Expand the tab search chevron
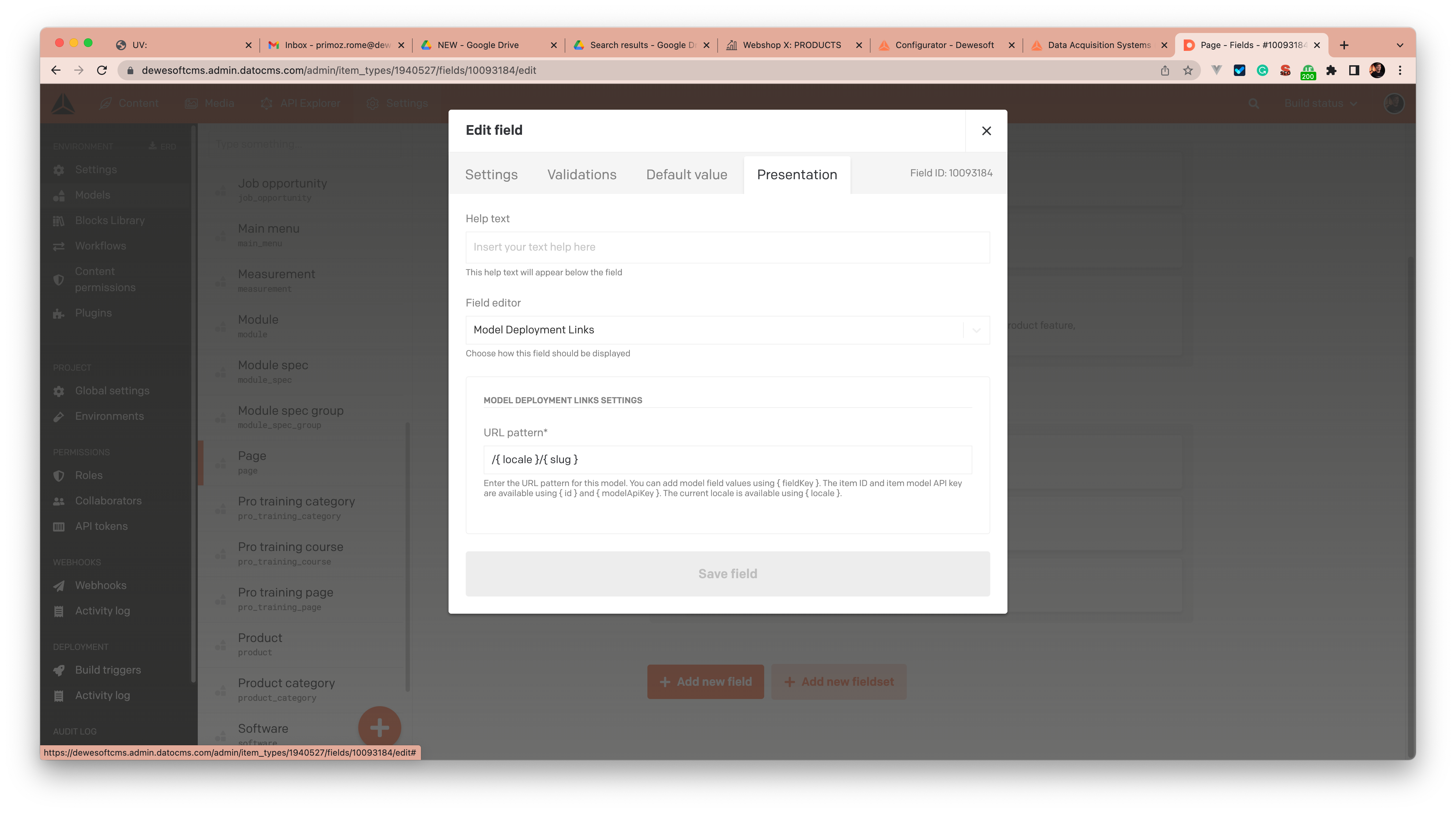This screenshot has width=1456, height=813. (1400, 45)
